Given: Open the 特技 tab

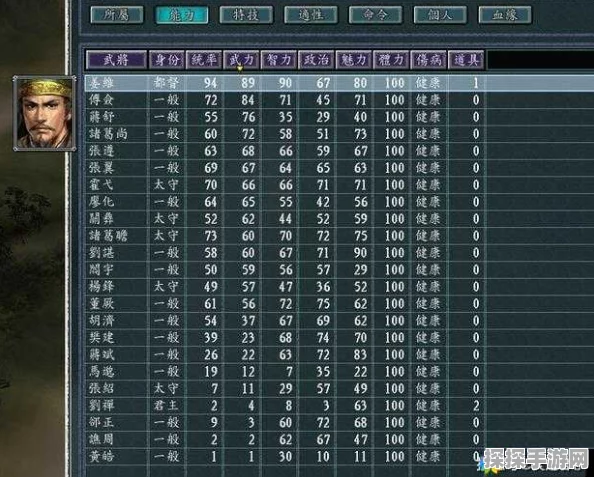Looking at the screenshot, I should pos(246,15).
